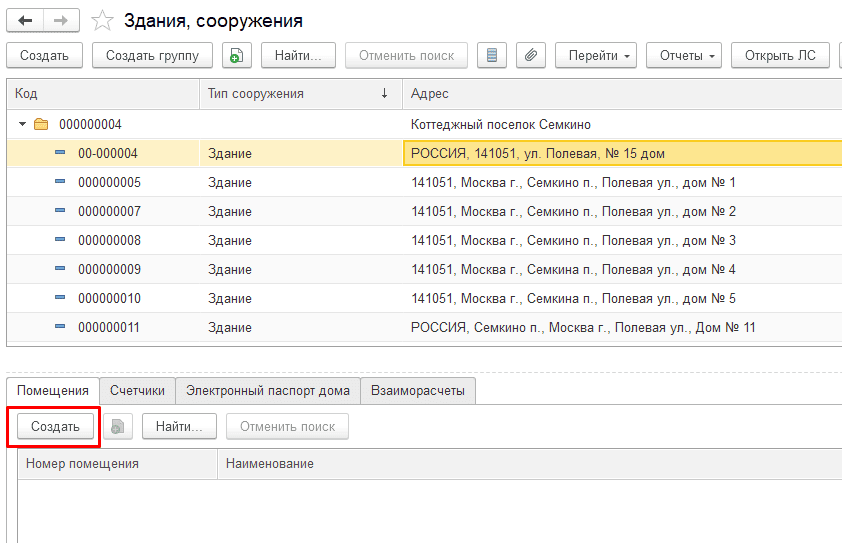This screenshot has width=842, height=543.
Task: Click the copy-item icon in top toolbar
Action: click(x=236, y=56)
